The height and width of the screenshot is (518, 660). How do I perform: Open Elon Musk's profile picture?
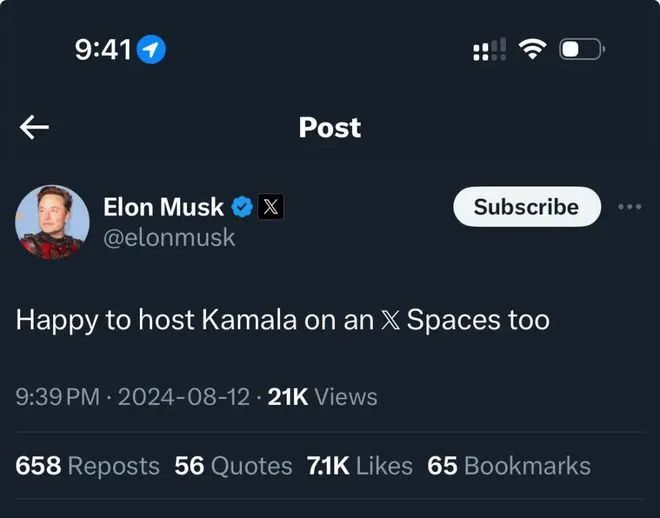pyautogui.click(x=52, y=222)
